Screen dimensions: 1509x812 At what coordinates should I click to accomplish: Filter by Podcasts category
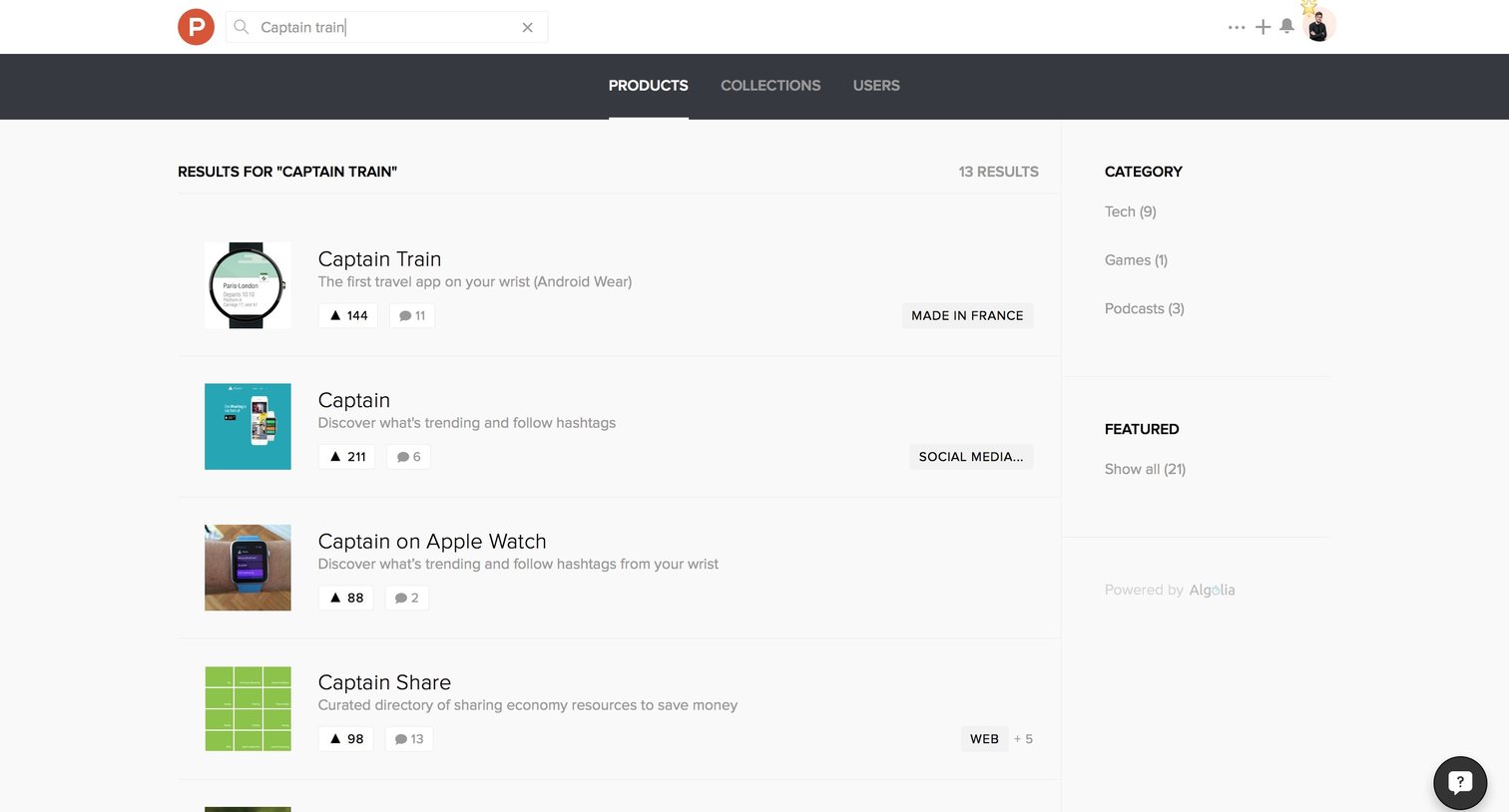pos(1145,308)
